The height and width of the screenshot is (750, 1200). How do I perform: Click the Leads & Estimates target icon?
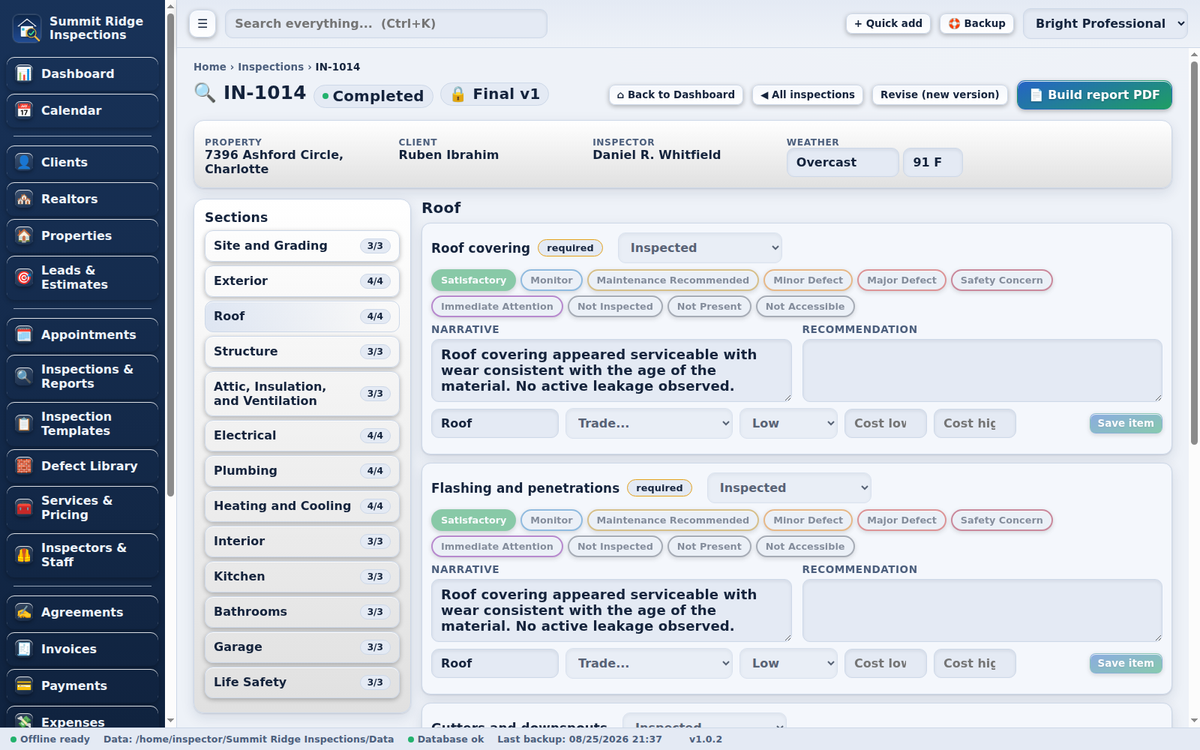24,277
